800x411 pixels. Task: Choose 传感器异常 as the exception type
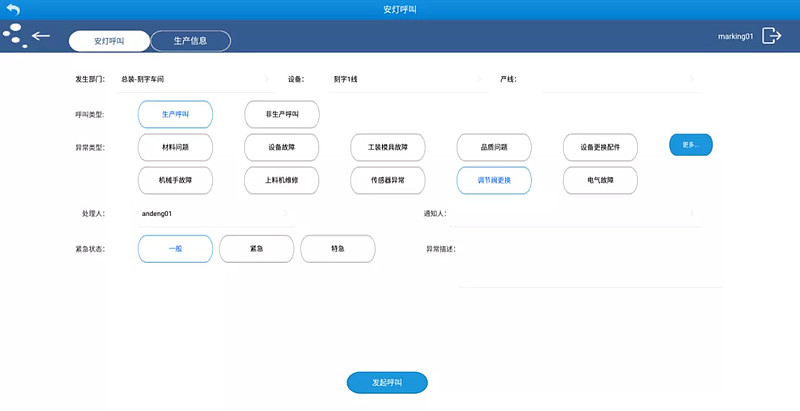[388, 181]
